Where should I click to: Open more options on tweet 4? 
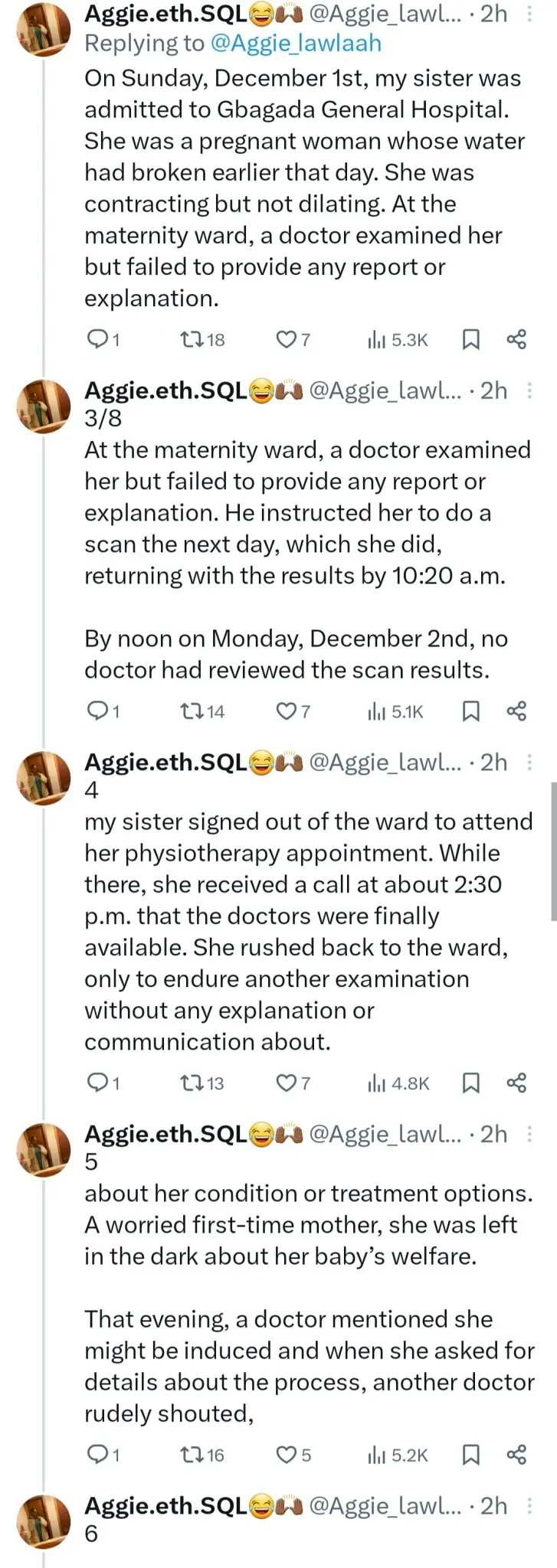point(529,763)
